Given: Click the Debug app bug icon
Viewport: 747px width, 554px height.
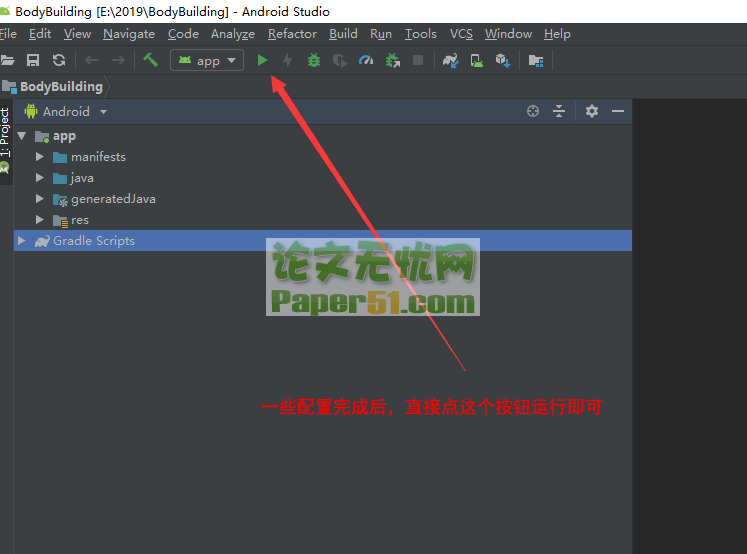Looking at the screenshot, I should coord(314,60).
